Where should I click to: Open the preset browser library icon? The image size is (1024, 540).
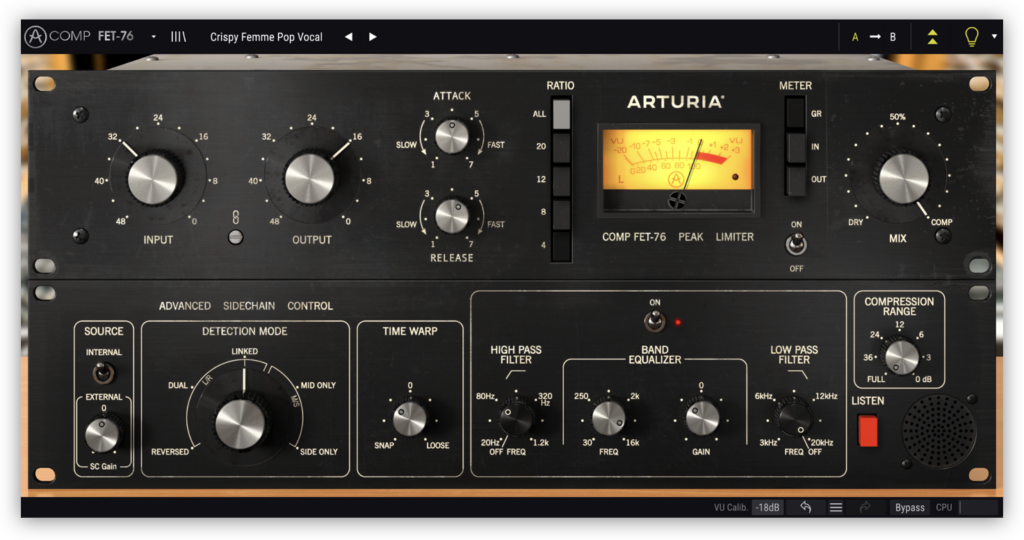(x=178, y=37)
